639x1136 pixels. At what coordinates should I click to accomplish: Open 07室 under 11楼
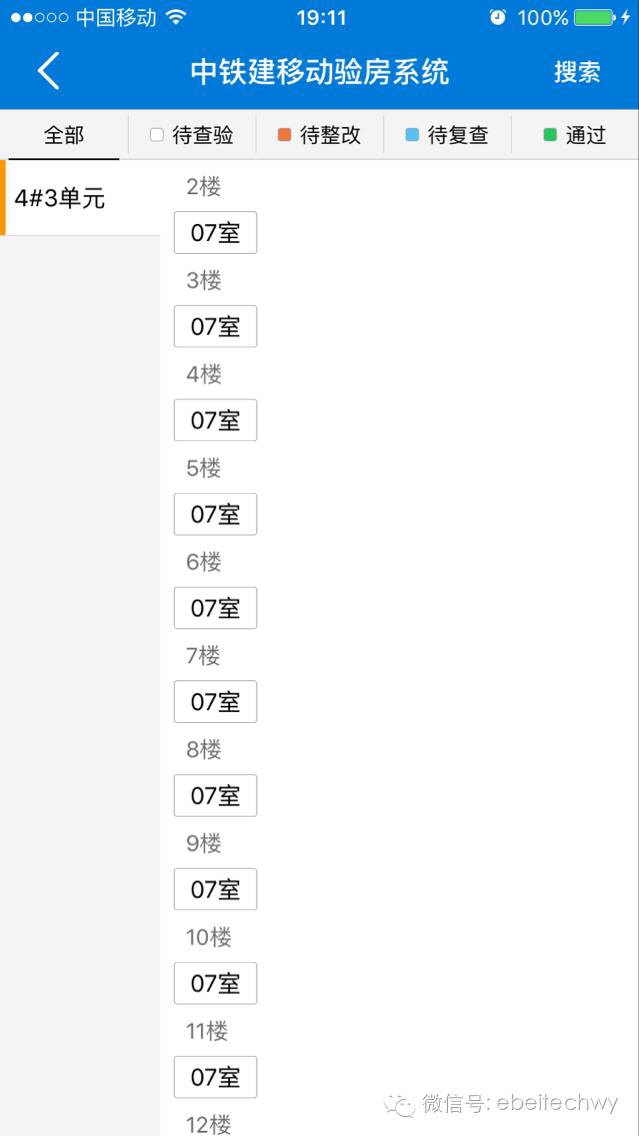point(215,1077)
